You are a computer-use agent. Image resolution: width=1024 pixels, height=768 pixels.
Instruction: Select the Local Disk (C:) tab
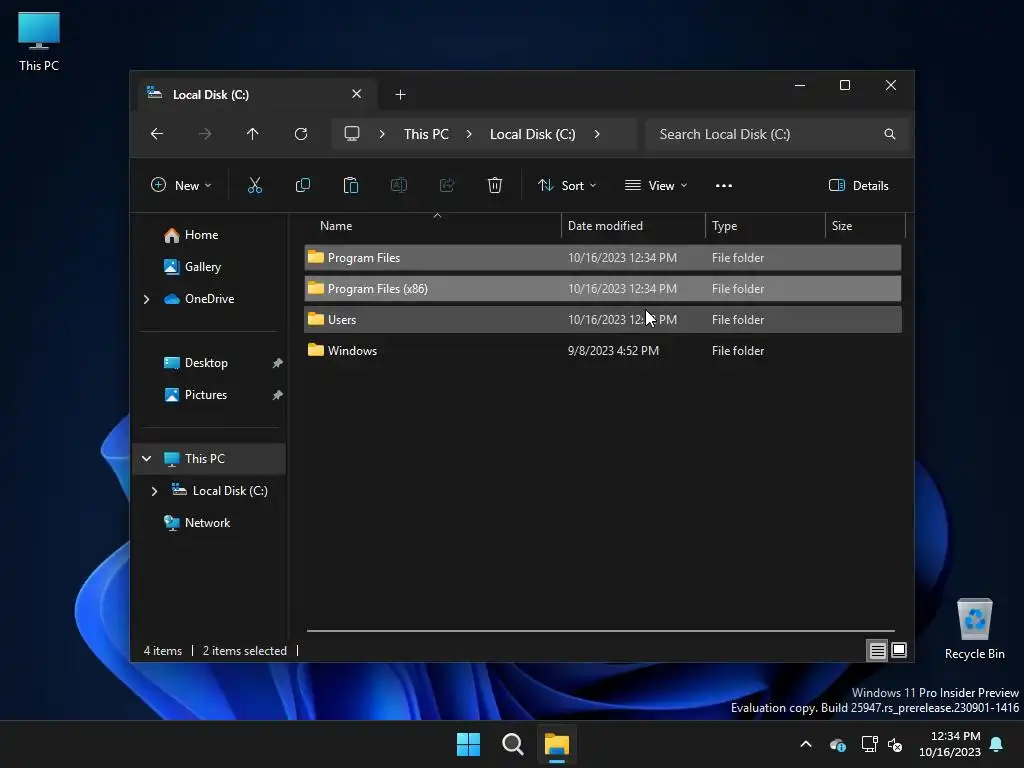pos(257,94)
